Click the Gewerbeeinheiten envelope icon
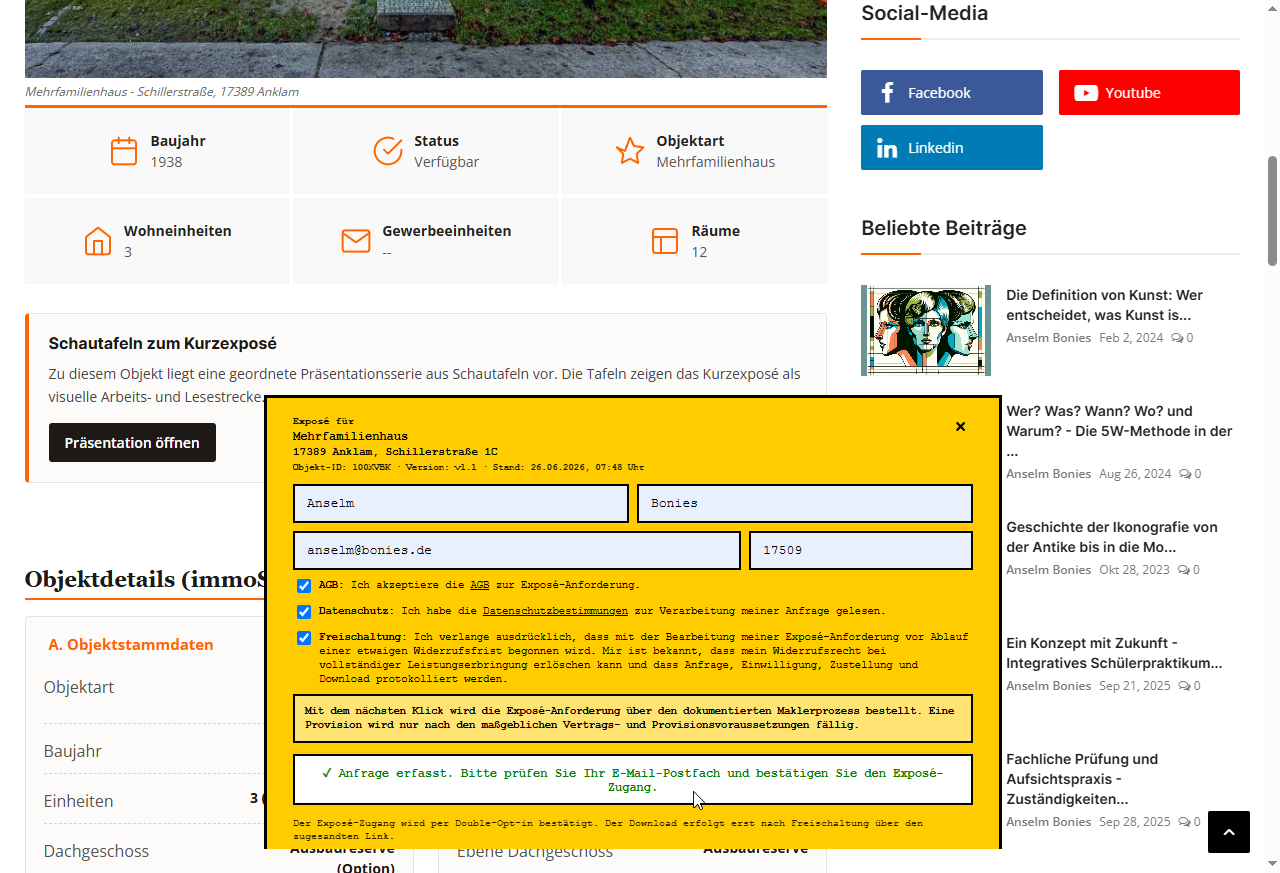 point(356,241)
